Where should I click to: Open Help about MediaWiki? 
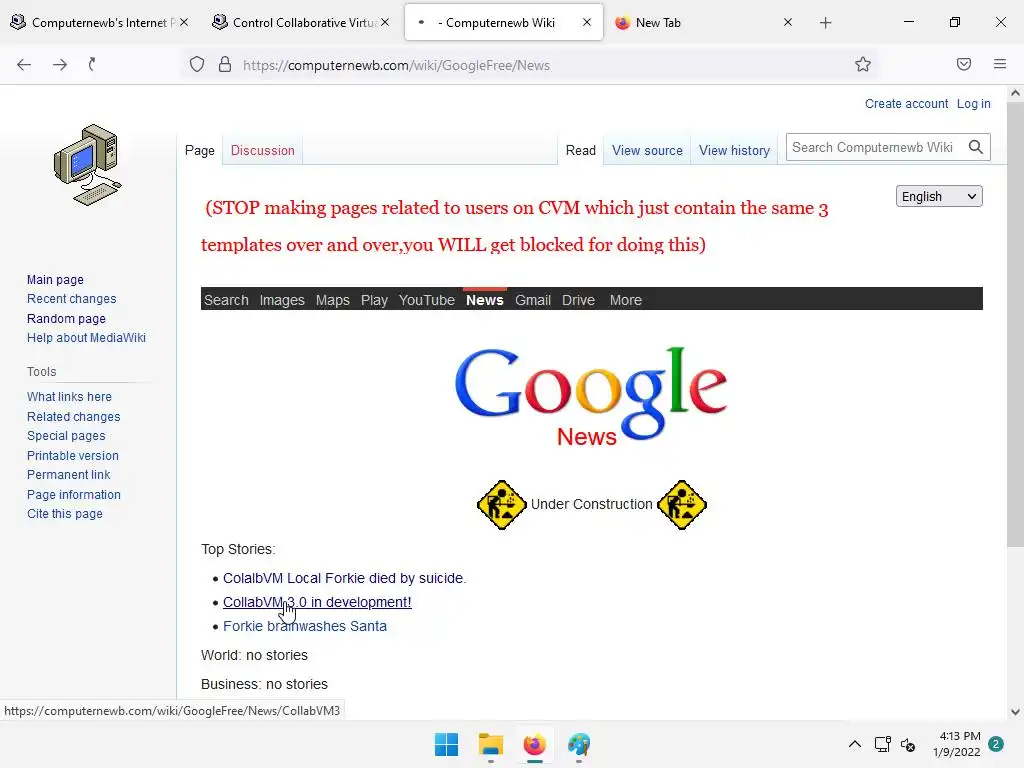(86, 338)
